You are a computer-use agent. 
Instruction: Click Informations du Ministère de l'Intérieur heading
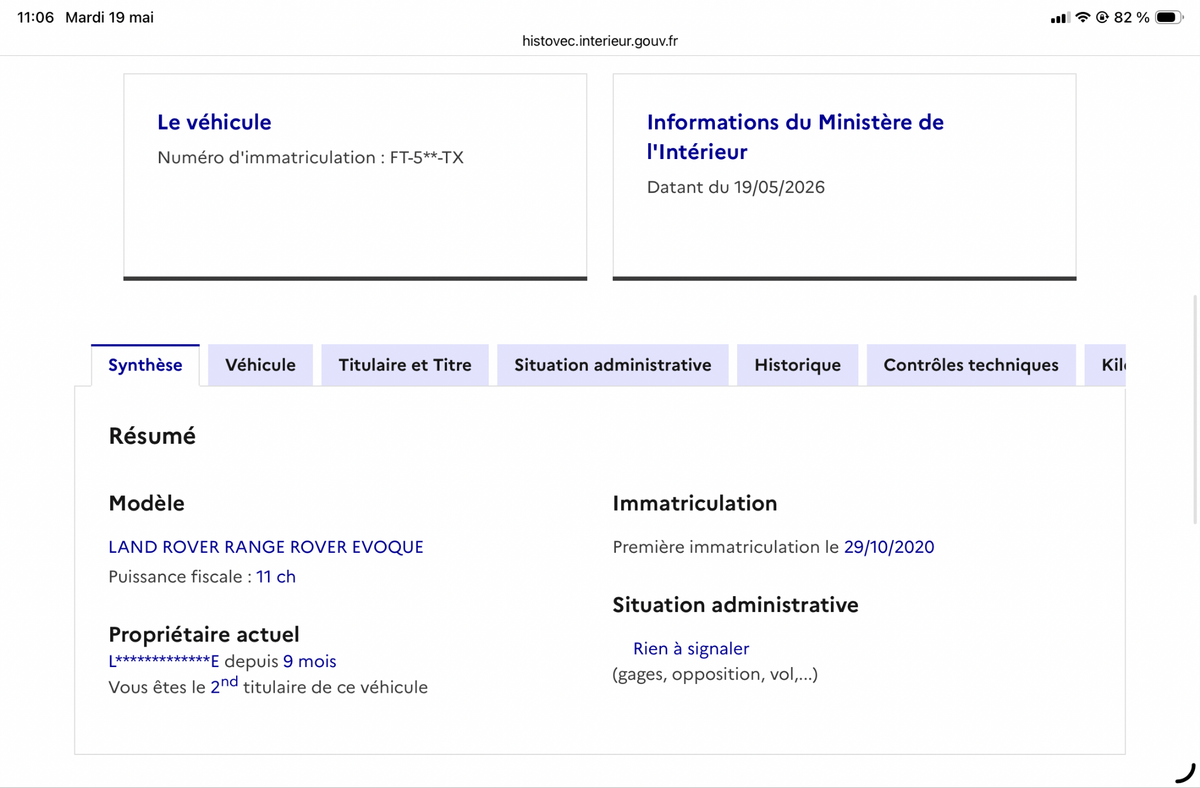[x=795, y=137]
